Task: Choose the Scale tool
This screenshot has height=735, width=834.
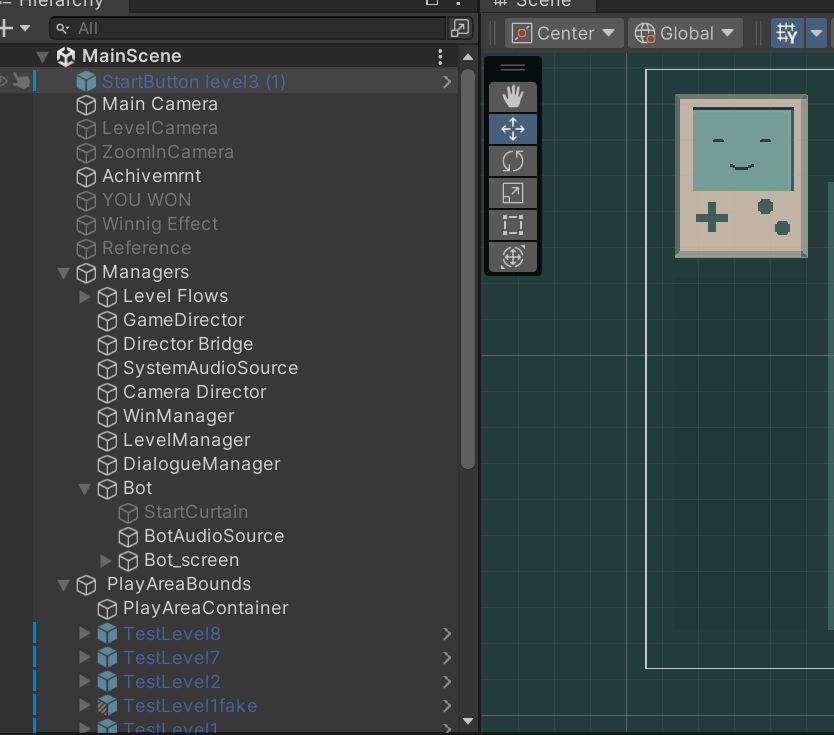Action: click(513, 193)
